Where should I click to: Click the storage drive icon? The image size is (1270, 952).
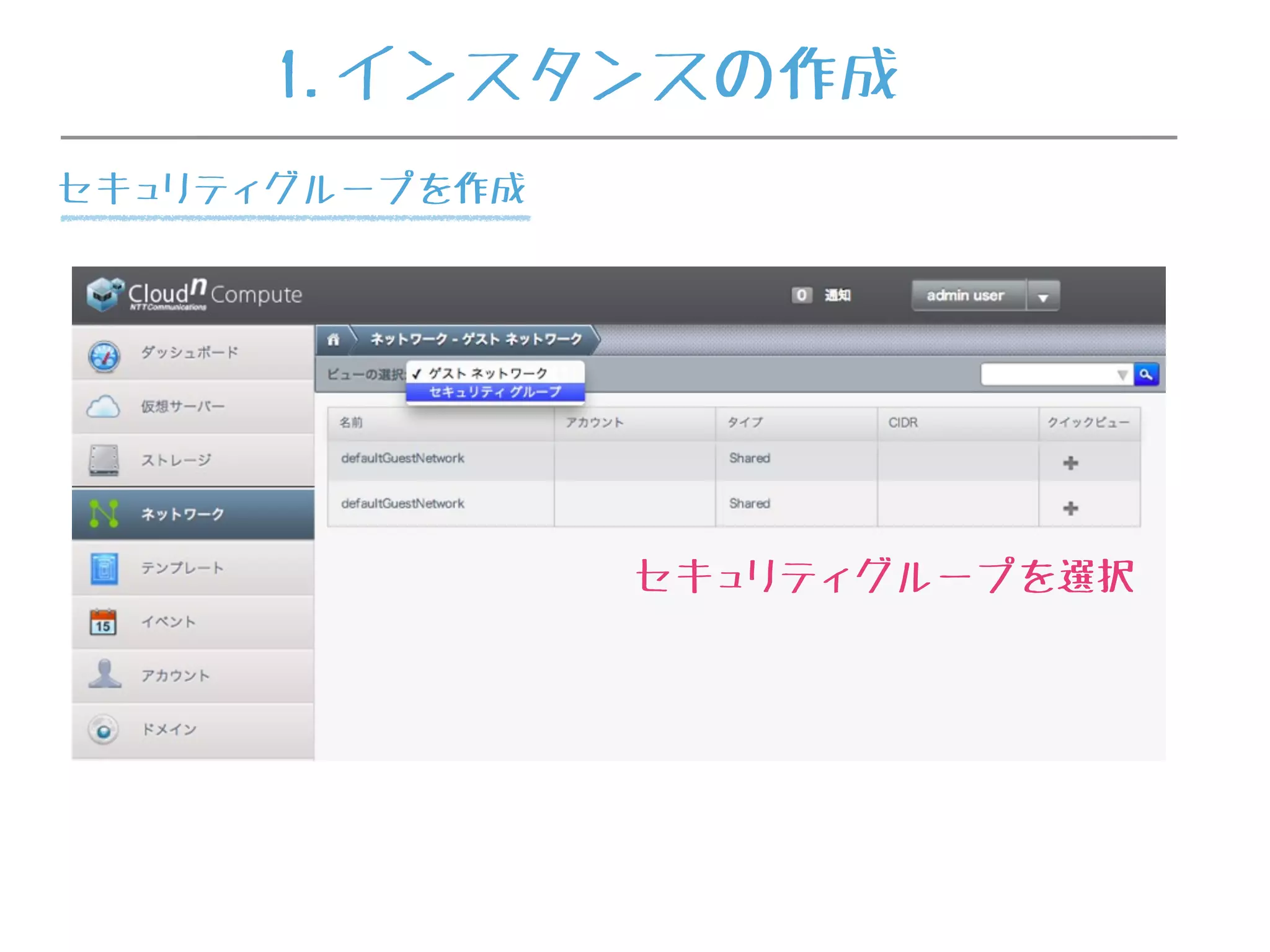pos(104,461)
